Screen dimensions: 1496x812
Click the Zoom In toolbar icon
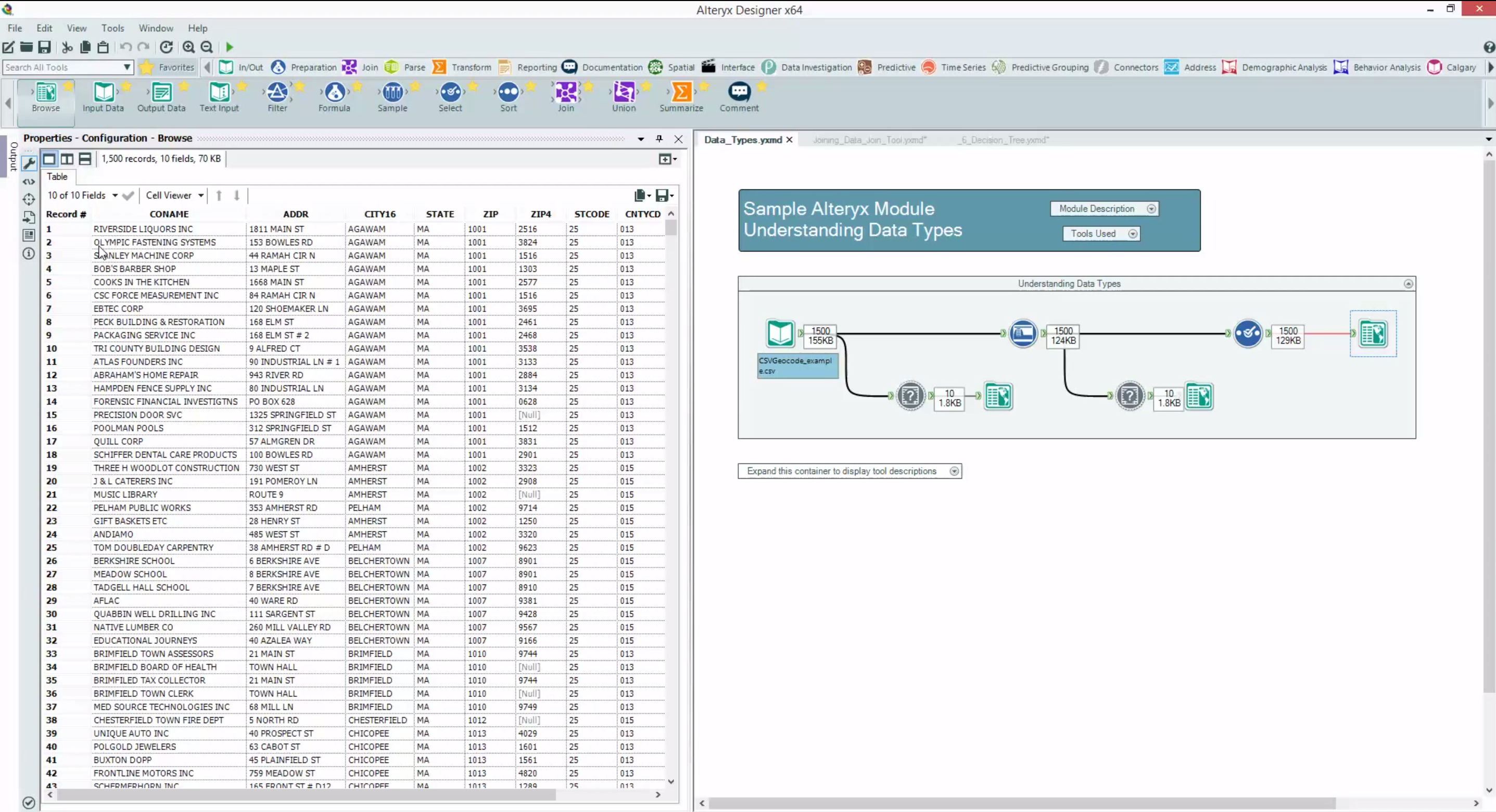[189, 47]
